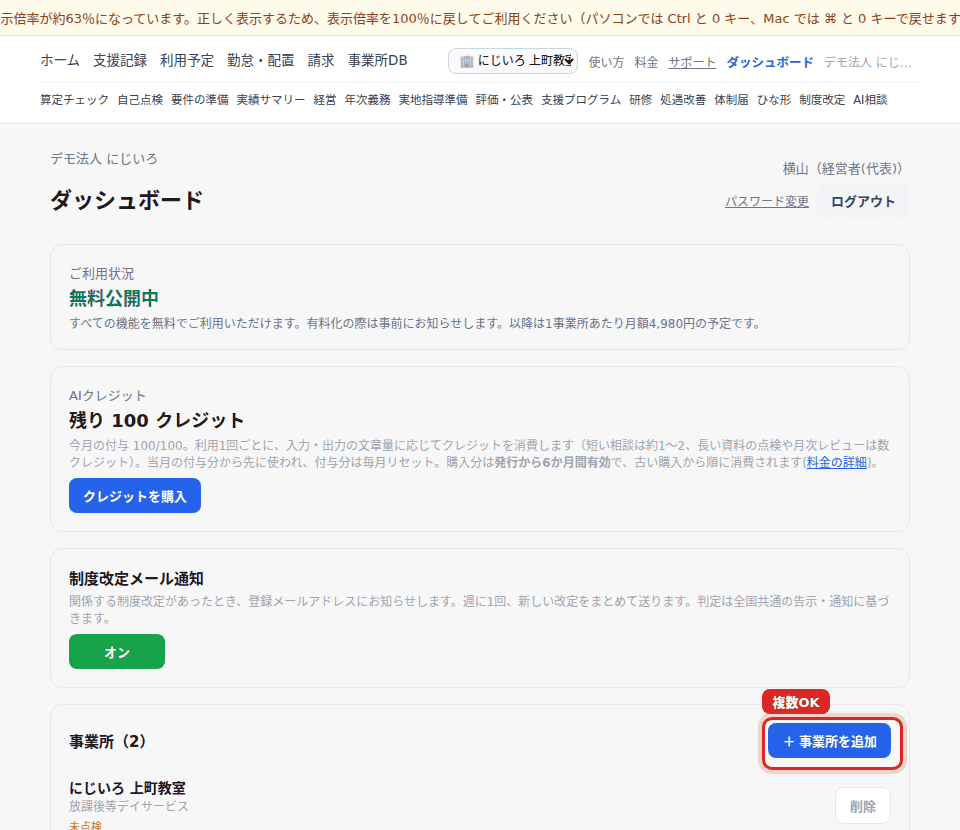Click the デモ法人 にじいろ breadcrumb text

click(x=104, y=159)
